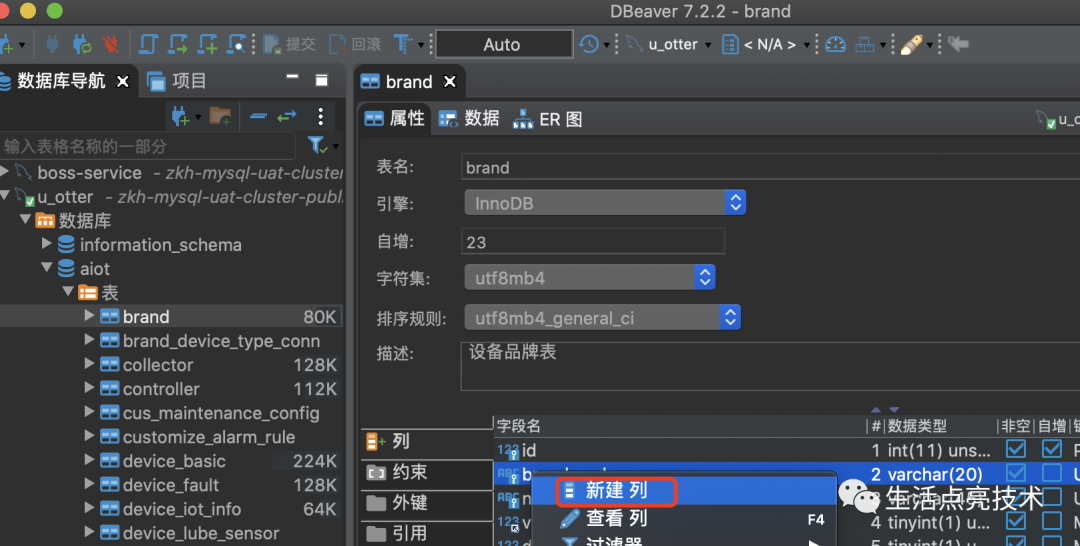The height and width of the screenshot is (546, 1080).
Task: Click the Auto transaction mode box
Action: point(503,44)
